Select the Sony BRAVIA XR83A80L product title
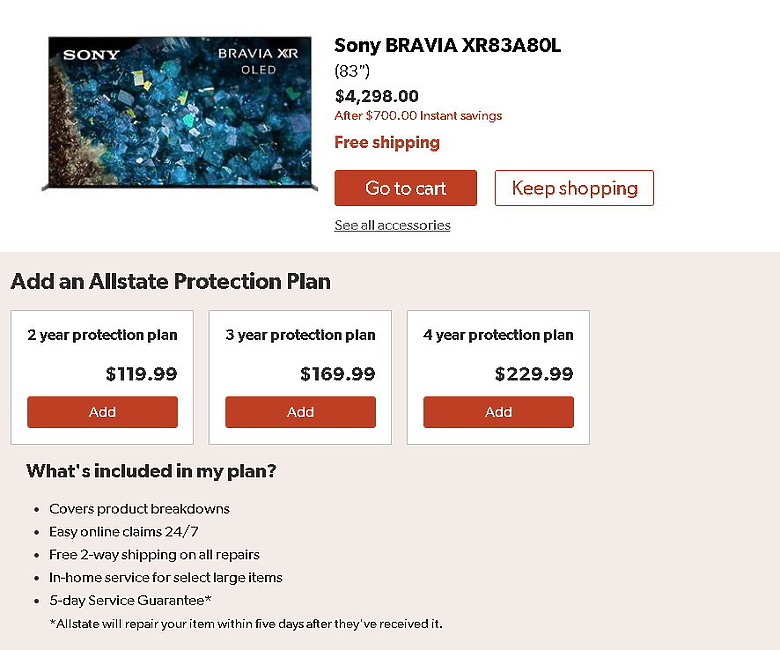The image size is (780, 650). point(448,45)
